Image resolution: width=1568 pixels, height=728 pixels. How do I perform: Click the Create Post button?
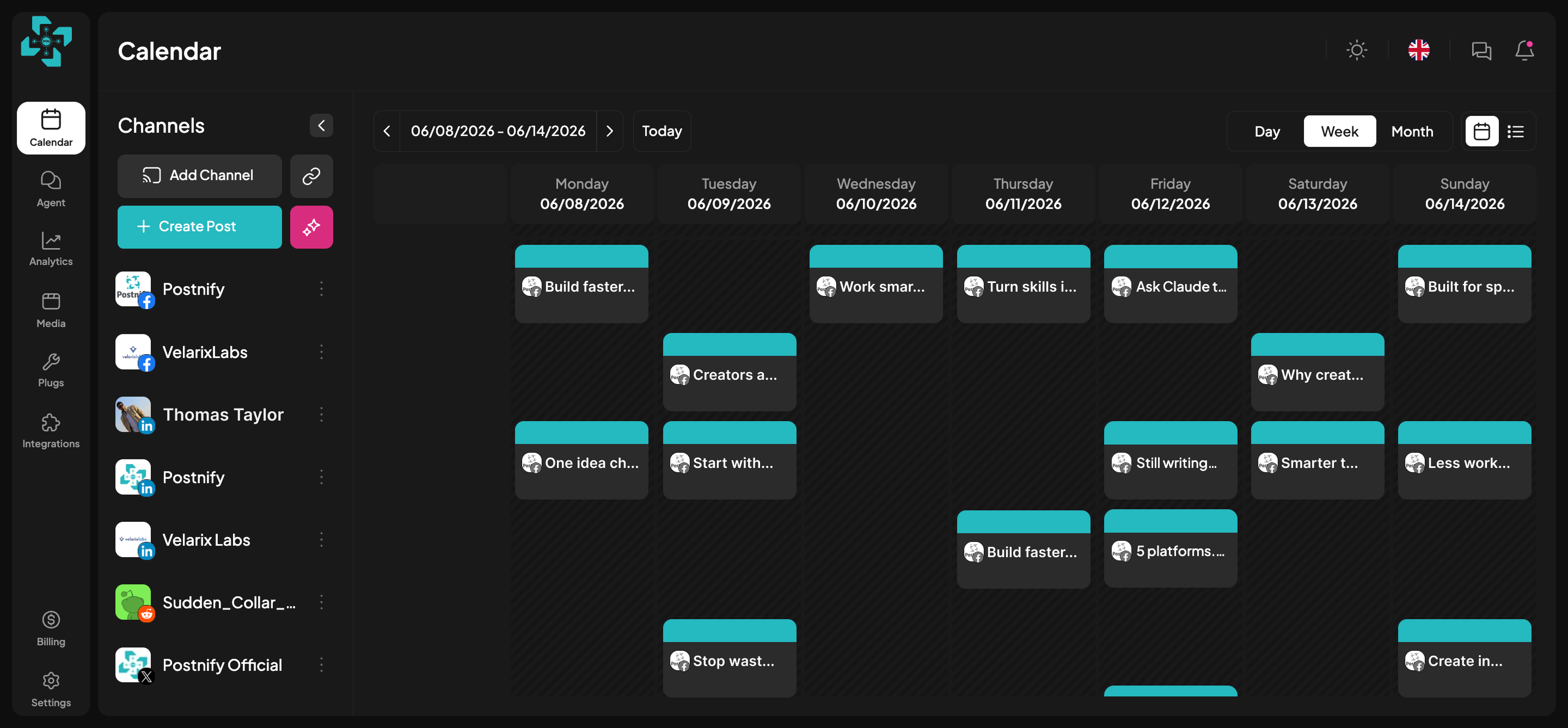pos(200,227)
